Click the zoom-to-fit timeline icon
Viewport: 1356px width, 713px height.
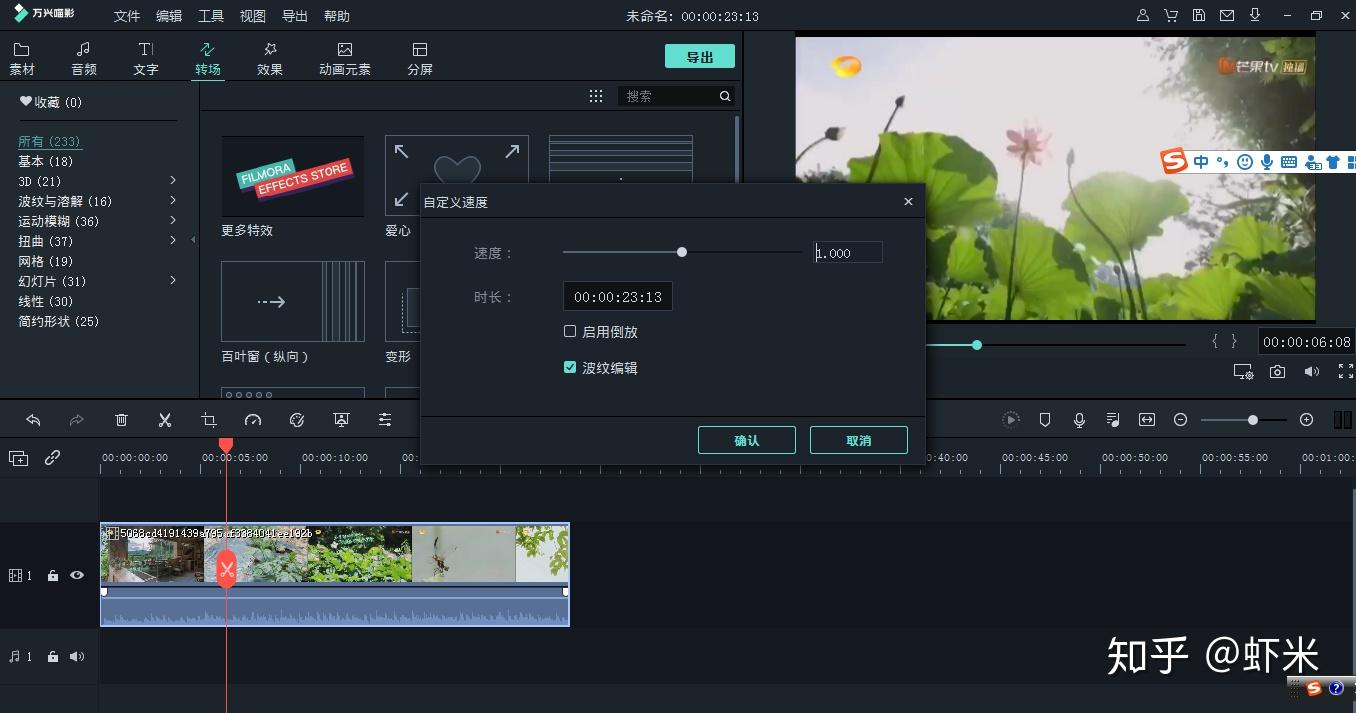1147,420
